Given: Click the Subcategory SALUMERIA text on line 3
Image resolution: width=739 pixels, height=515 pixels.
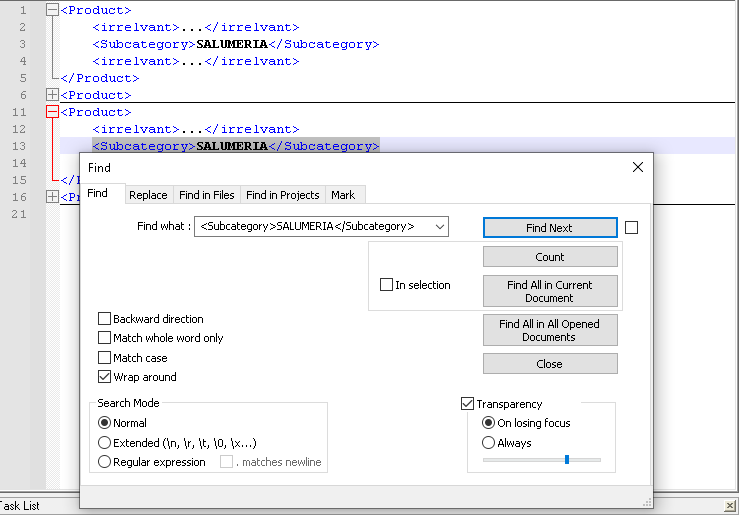Looking at the screenshot, I should (236, 44).
